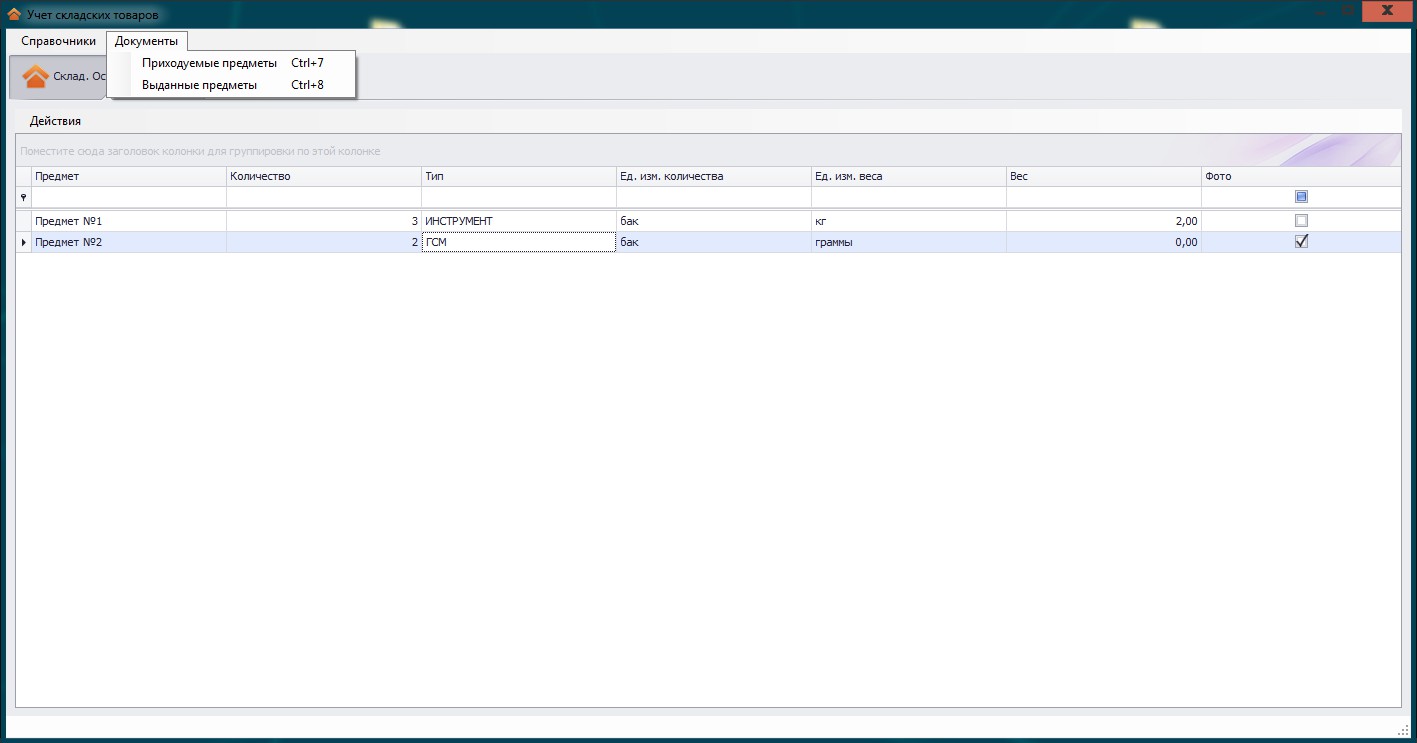
Task: Click the window resize grip in the status bar
Action: coord(1402,730)
